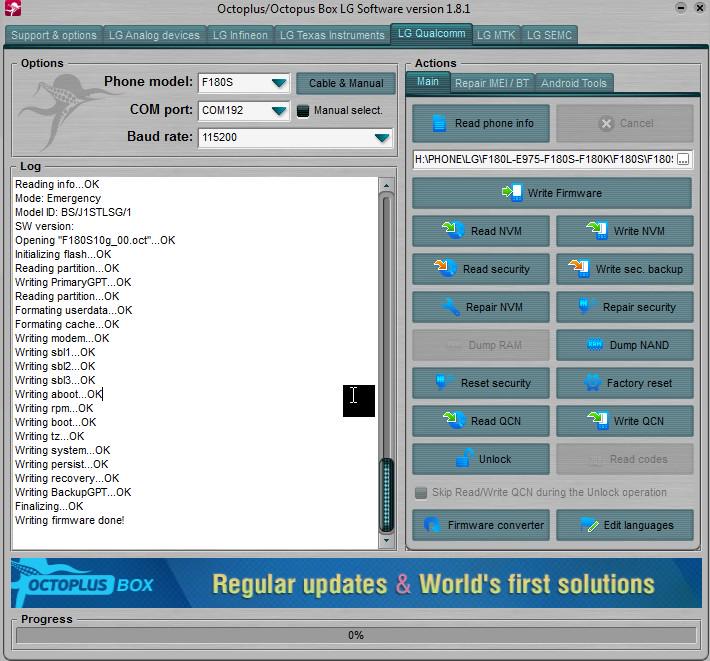710x661 pixels.
Task: Enable the Manual select checkbox
Action: [x=303, y=110]
